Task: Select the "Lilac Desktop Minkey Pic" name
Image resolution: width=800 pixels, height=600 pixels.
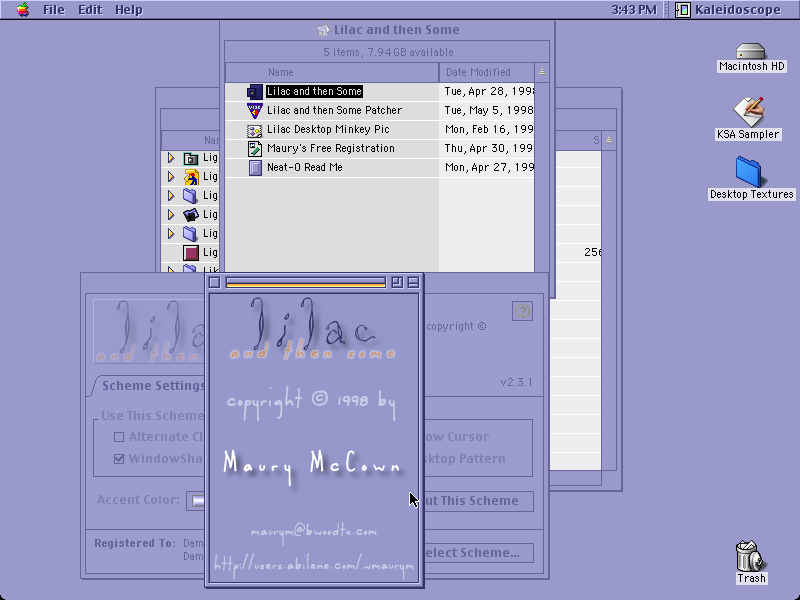Action: [x=328, y=129]
